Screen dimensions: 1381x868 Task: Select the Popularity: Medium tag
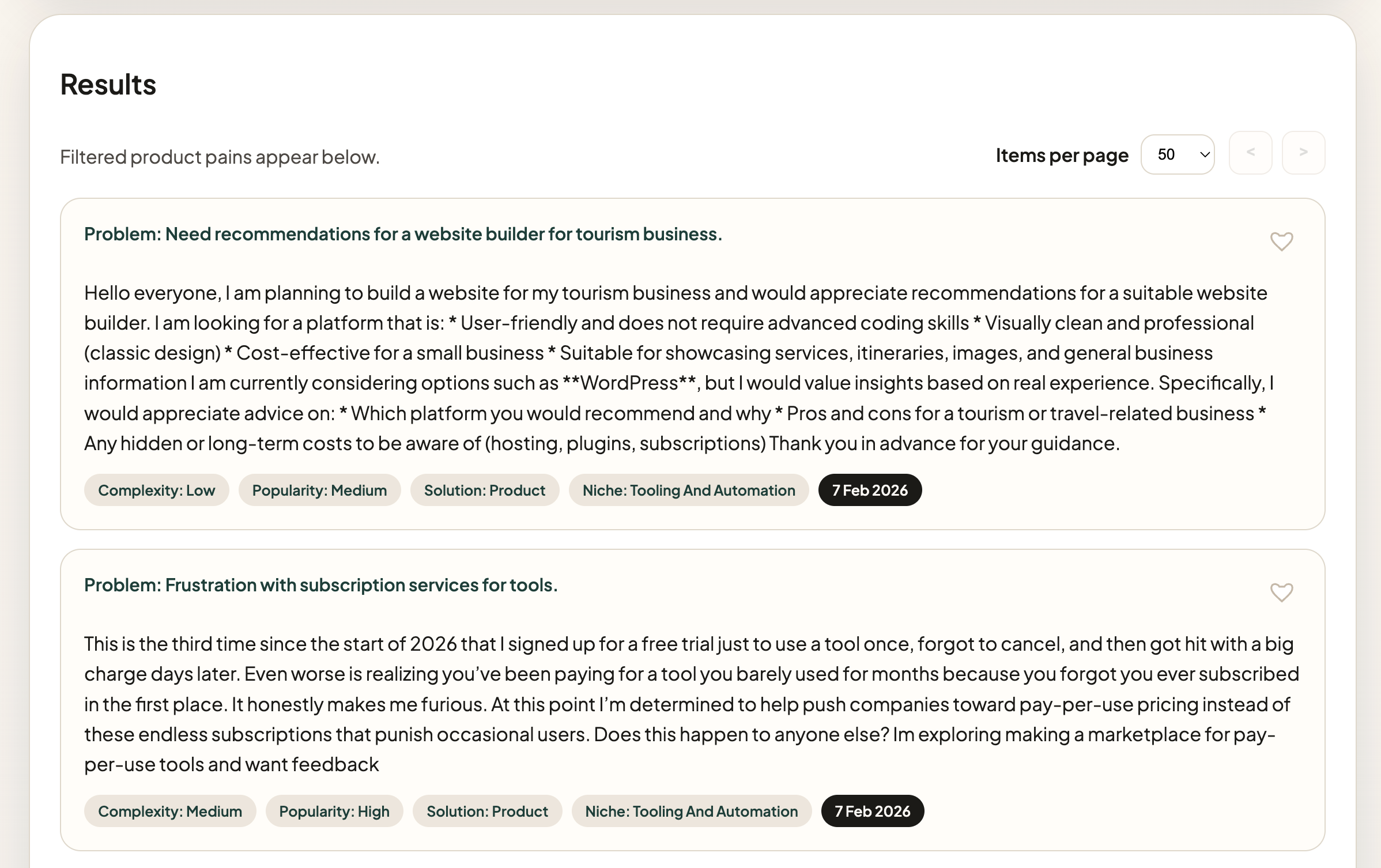pos(319,490)
